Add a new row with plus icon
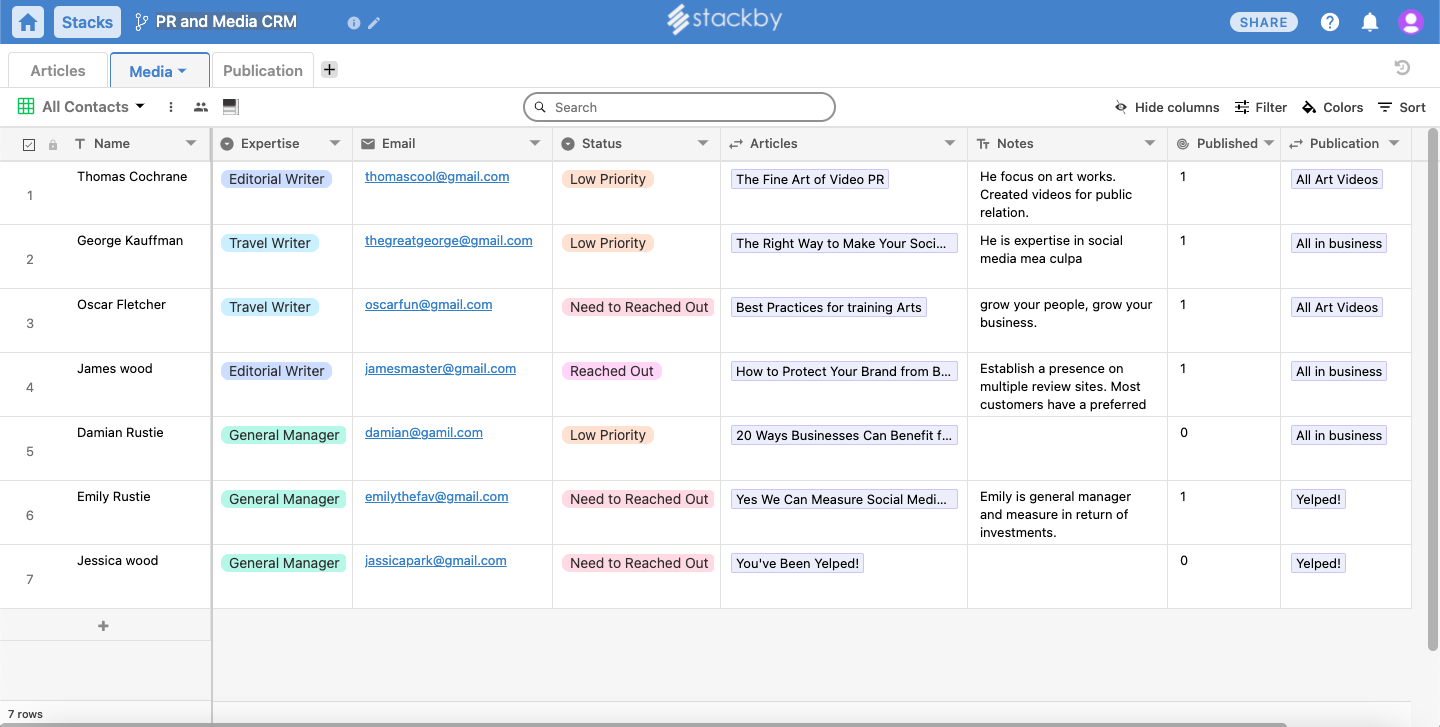The height and width of the screenshot is (727, 1440). click(103, 626)
